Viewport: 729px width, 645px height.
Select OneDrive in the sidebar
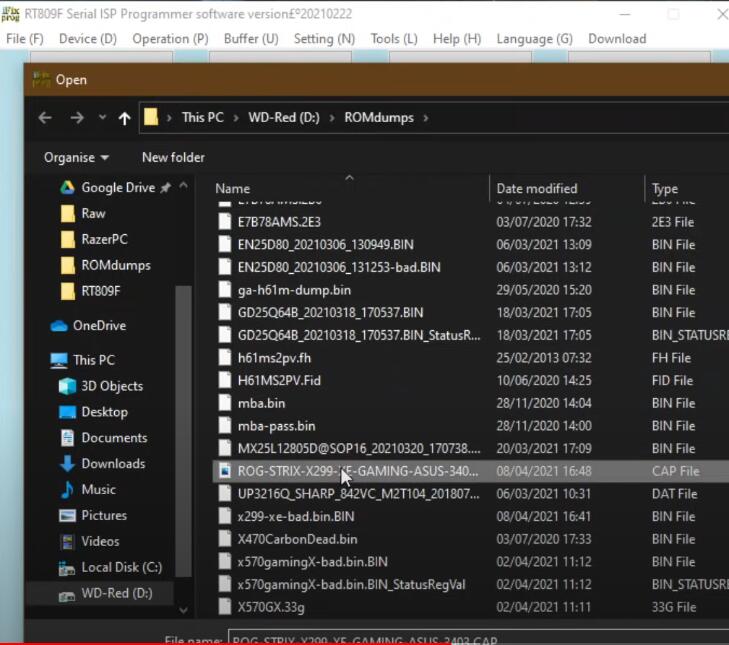[x=88, y=326]
